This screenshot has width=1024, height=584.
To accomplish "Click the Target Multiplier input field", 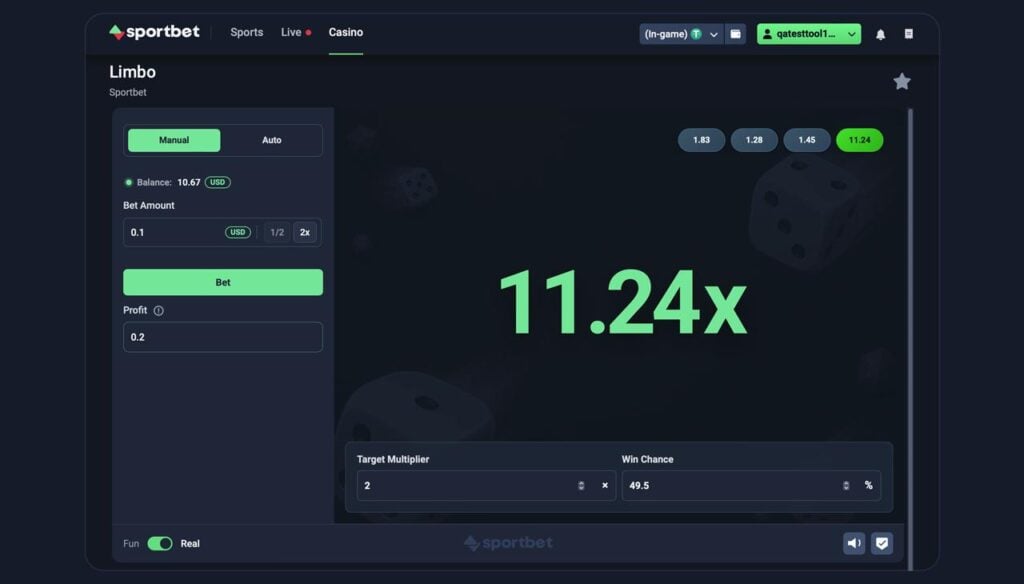I will 486,485.
